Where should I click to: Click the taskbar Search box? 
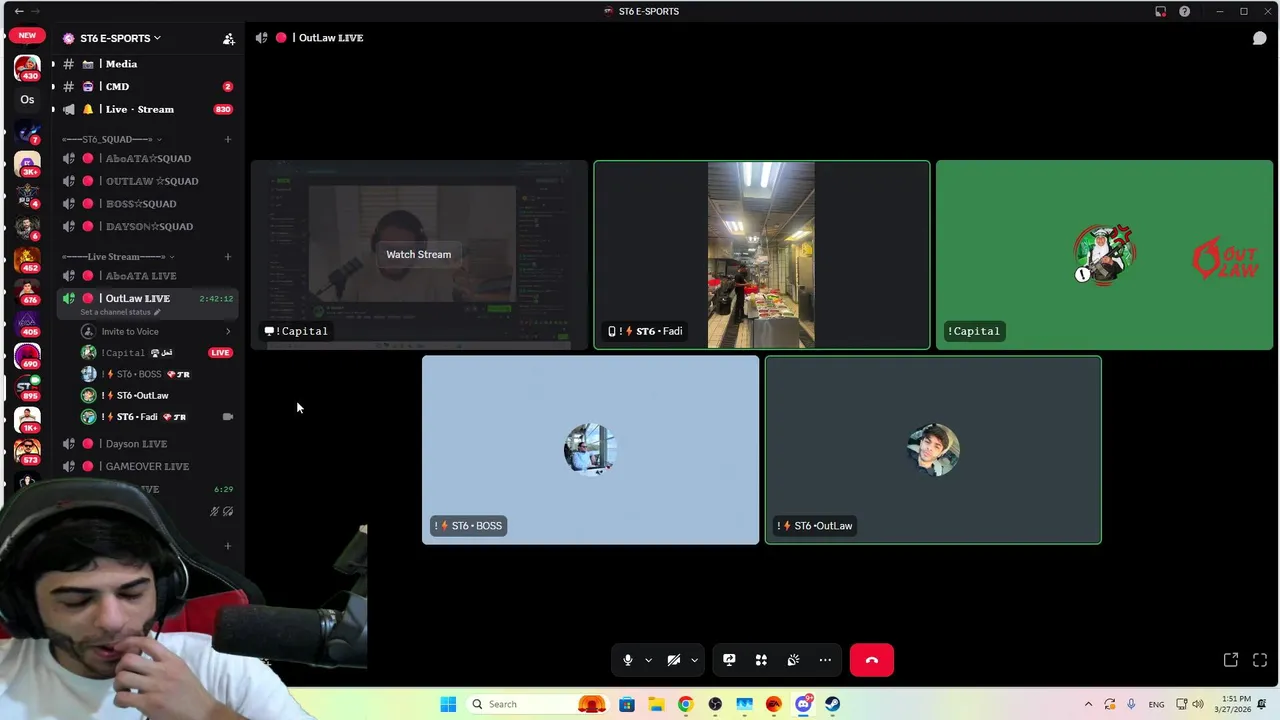538,704
